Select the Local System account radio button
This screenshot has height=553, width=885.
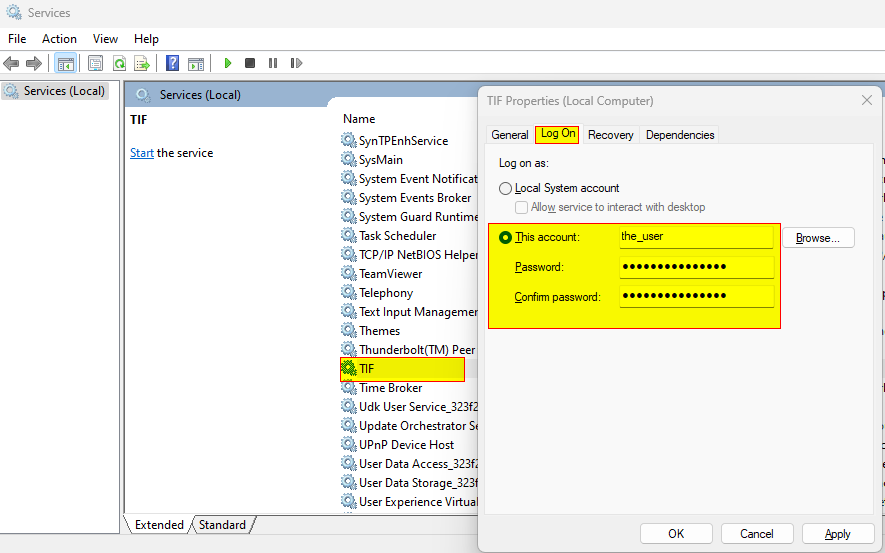[505, 188]
